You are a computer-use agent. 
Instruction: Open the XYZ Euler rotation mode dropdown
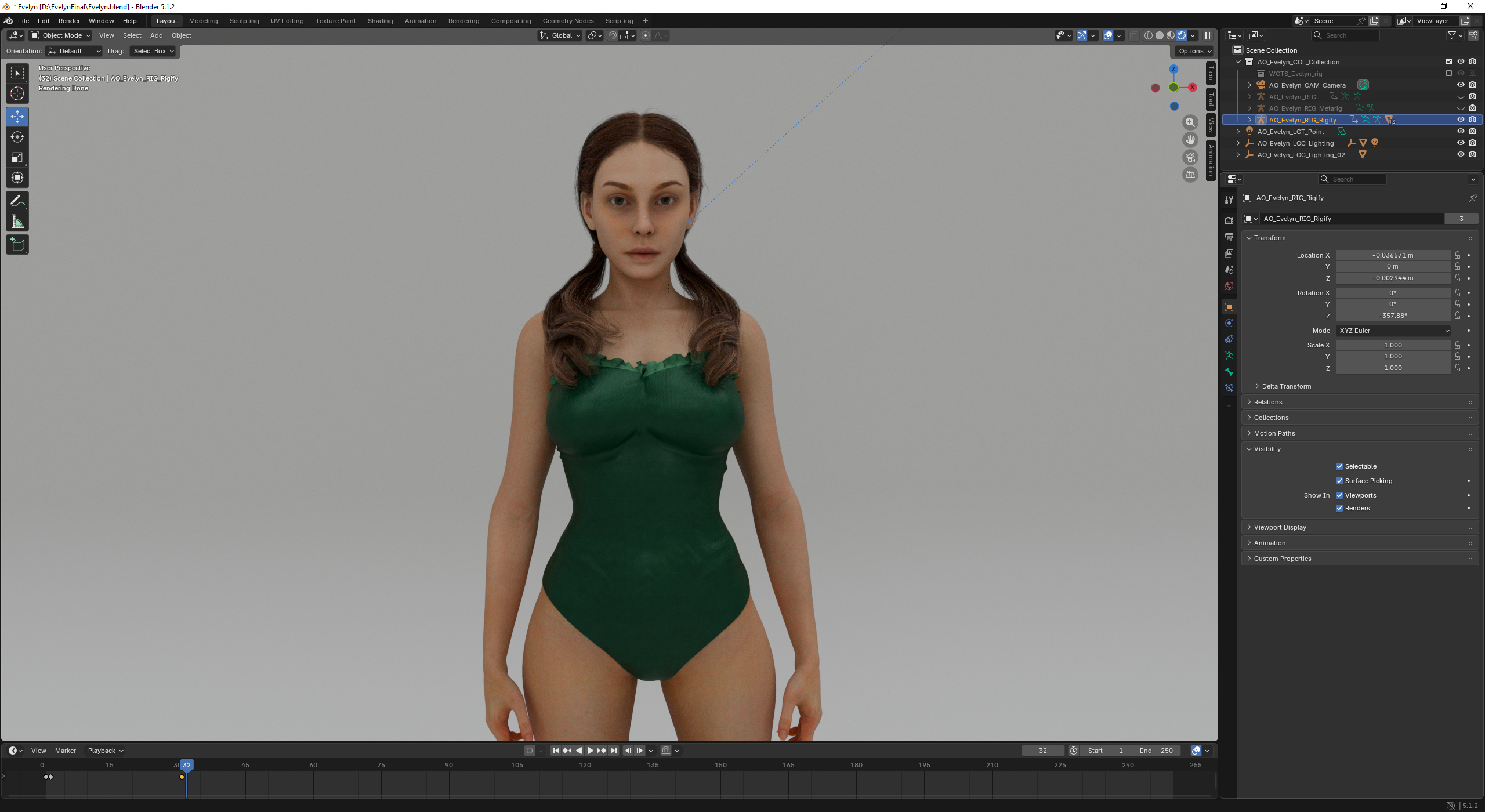(1393, 331)
